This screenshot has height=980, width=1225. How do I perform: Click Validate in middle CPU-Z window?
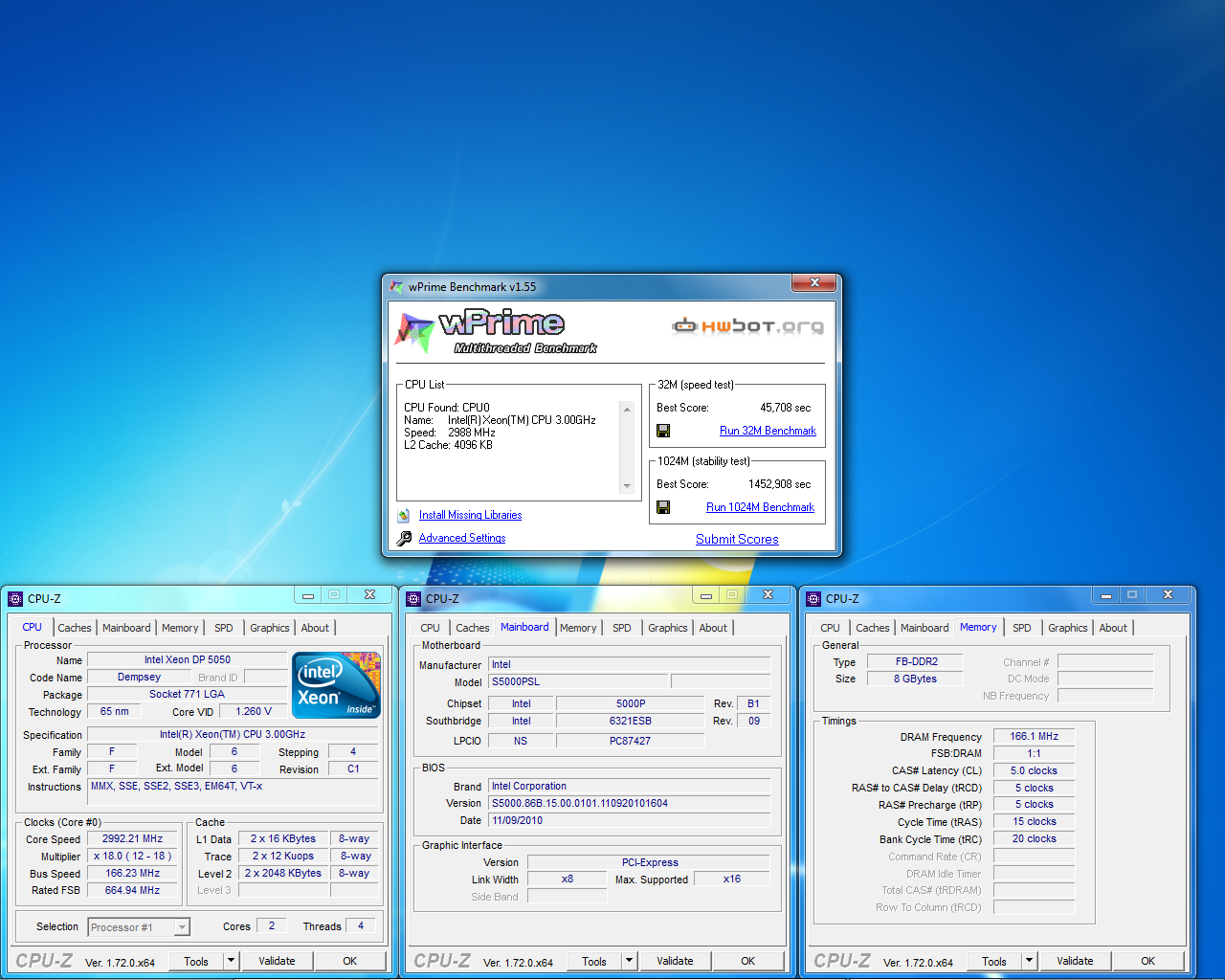675,961
